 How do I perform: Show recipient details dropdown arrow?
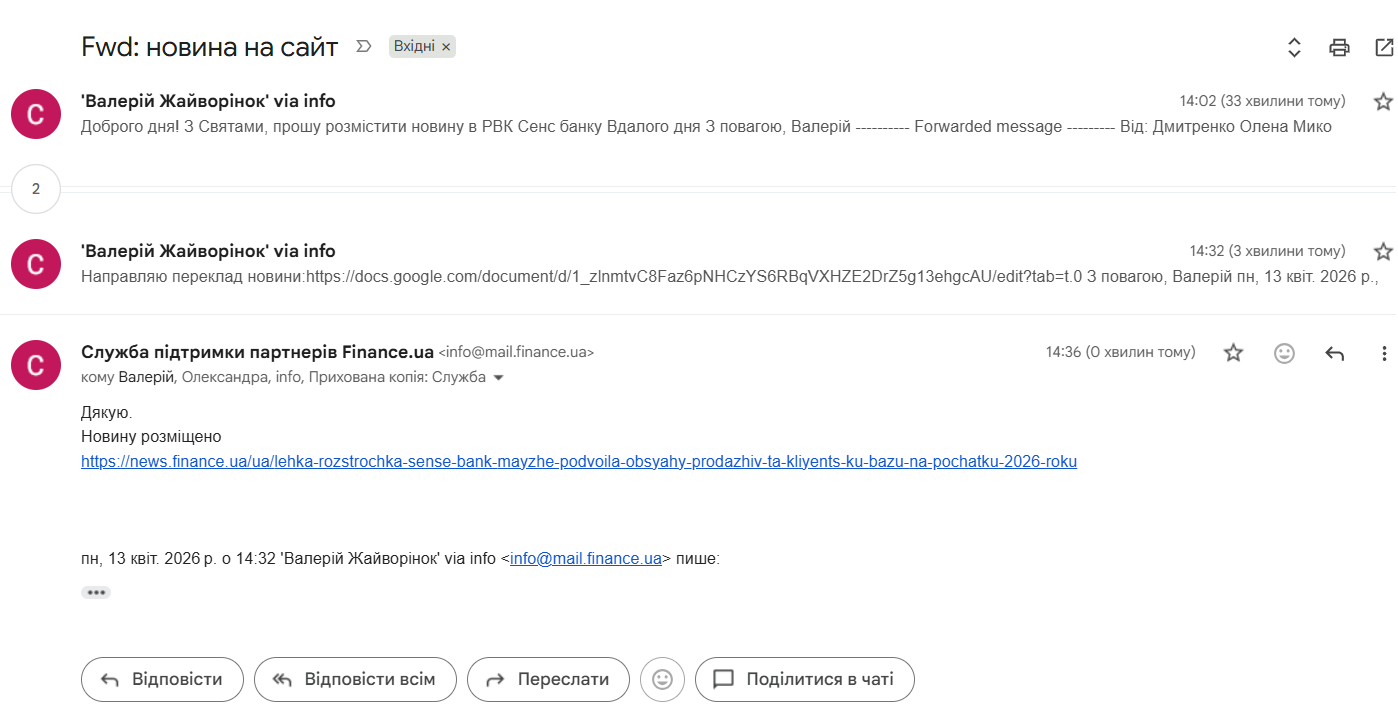(499, 378)
